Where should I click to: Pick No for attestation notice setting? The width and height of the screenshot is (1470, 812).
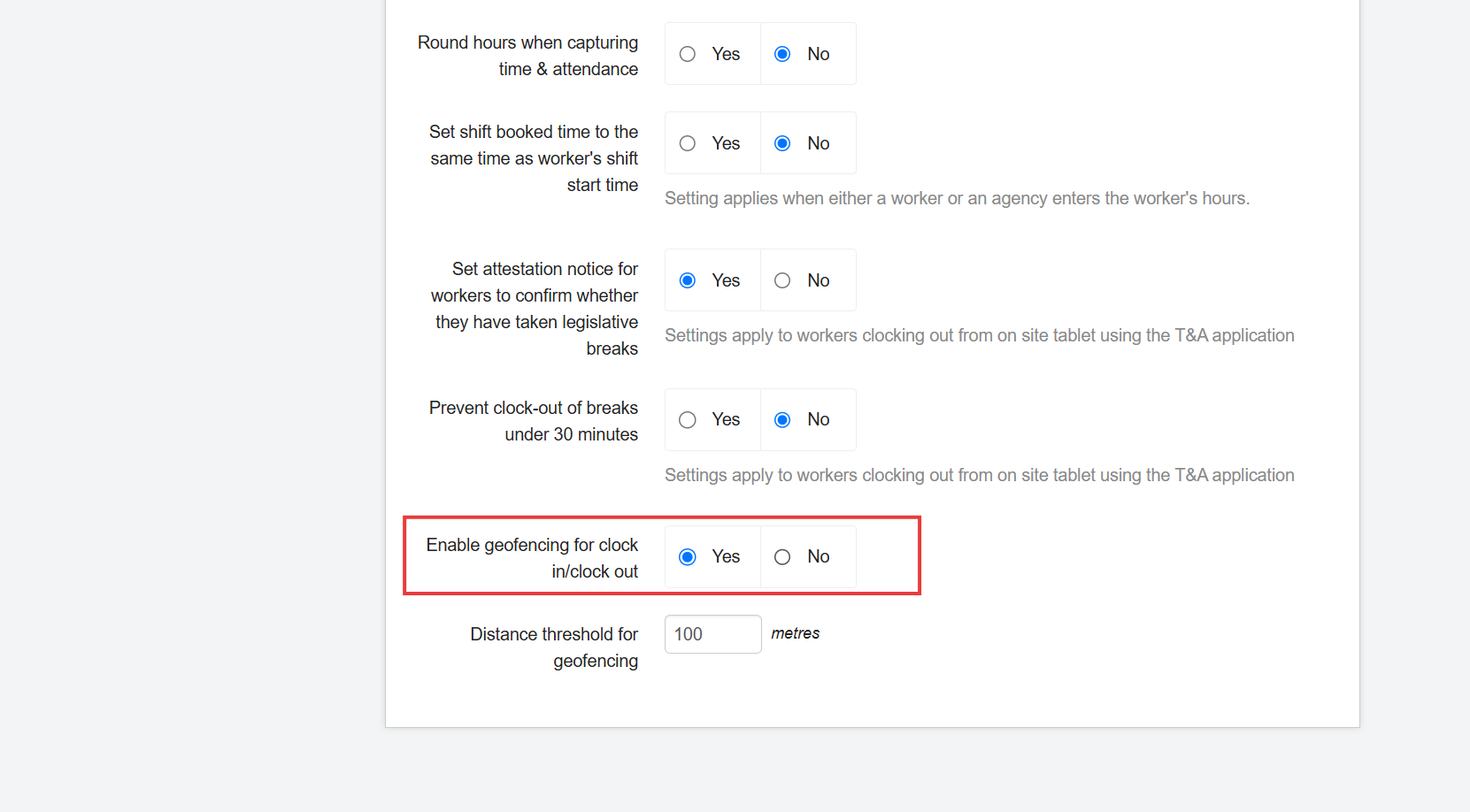[x=782, y=280]
